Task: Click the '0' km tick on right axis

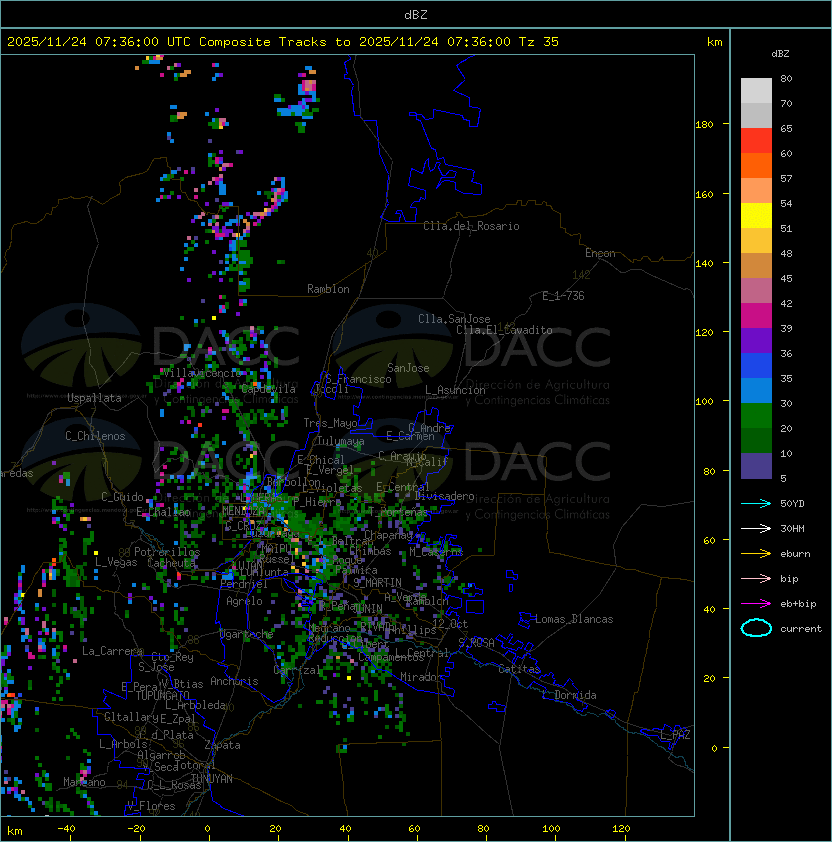Action: (x=714, y=749)
